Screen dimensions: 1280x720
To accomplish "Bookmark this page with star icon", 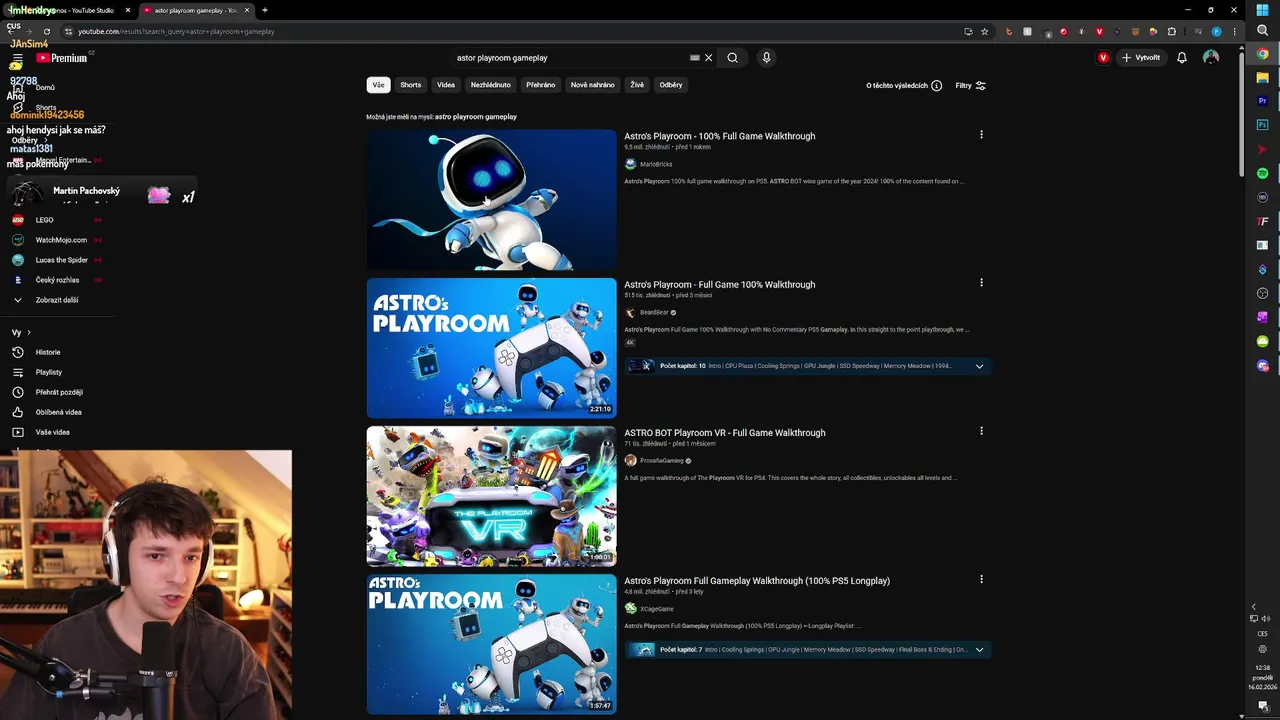I will pos(984,31).
